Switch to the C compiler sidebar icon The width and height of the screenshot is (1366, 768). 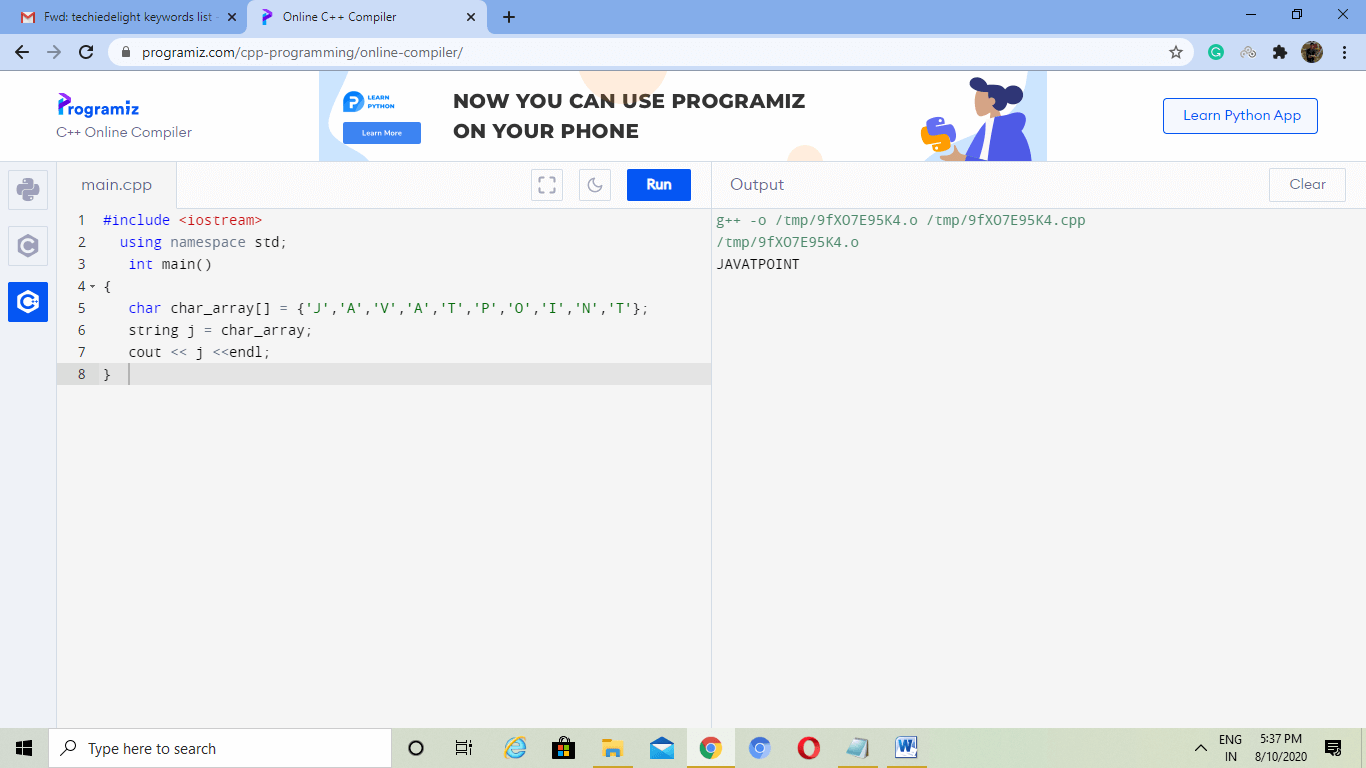pos(28,246)
